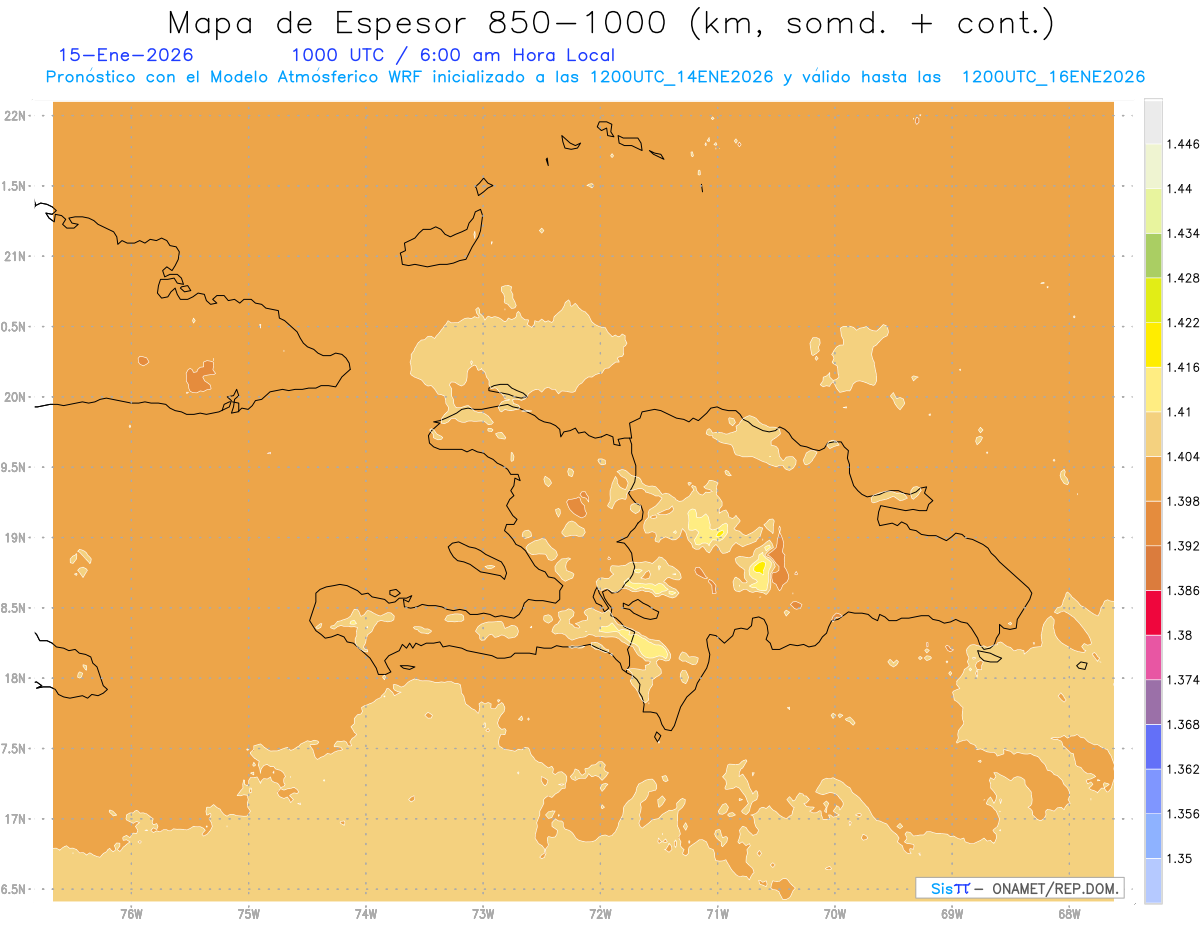Click the longitude label '68W'
Viewport: 1200px width, 927px height.
click(x=1069, y=914)
